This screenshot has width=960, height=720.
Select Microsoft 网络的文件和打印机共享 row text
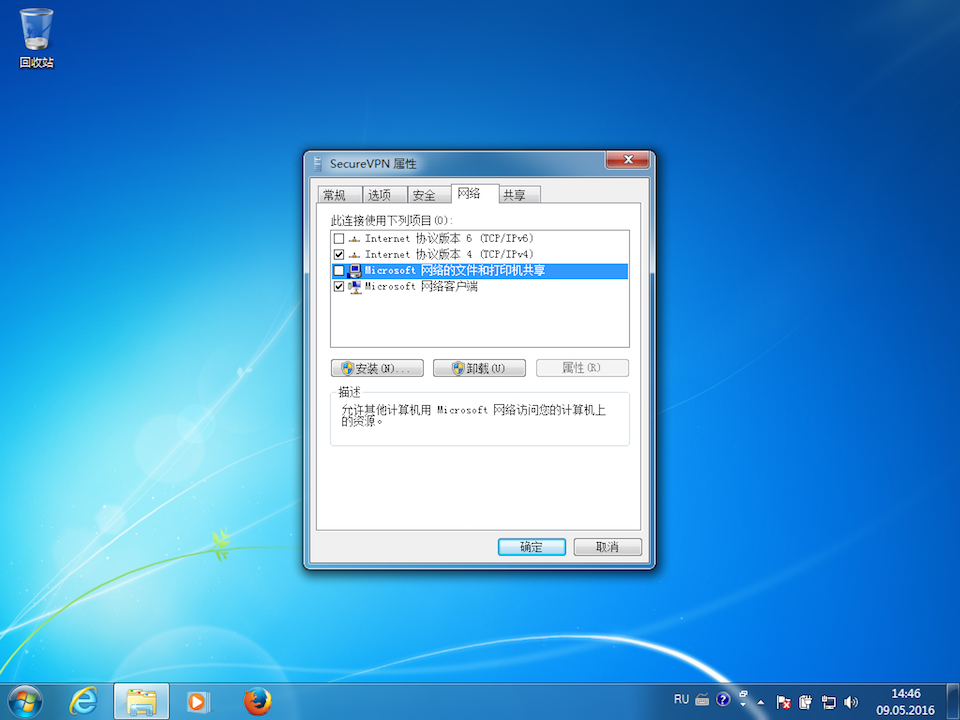(x=455, y=271)
